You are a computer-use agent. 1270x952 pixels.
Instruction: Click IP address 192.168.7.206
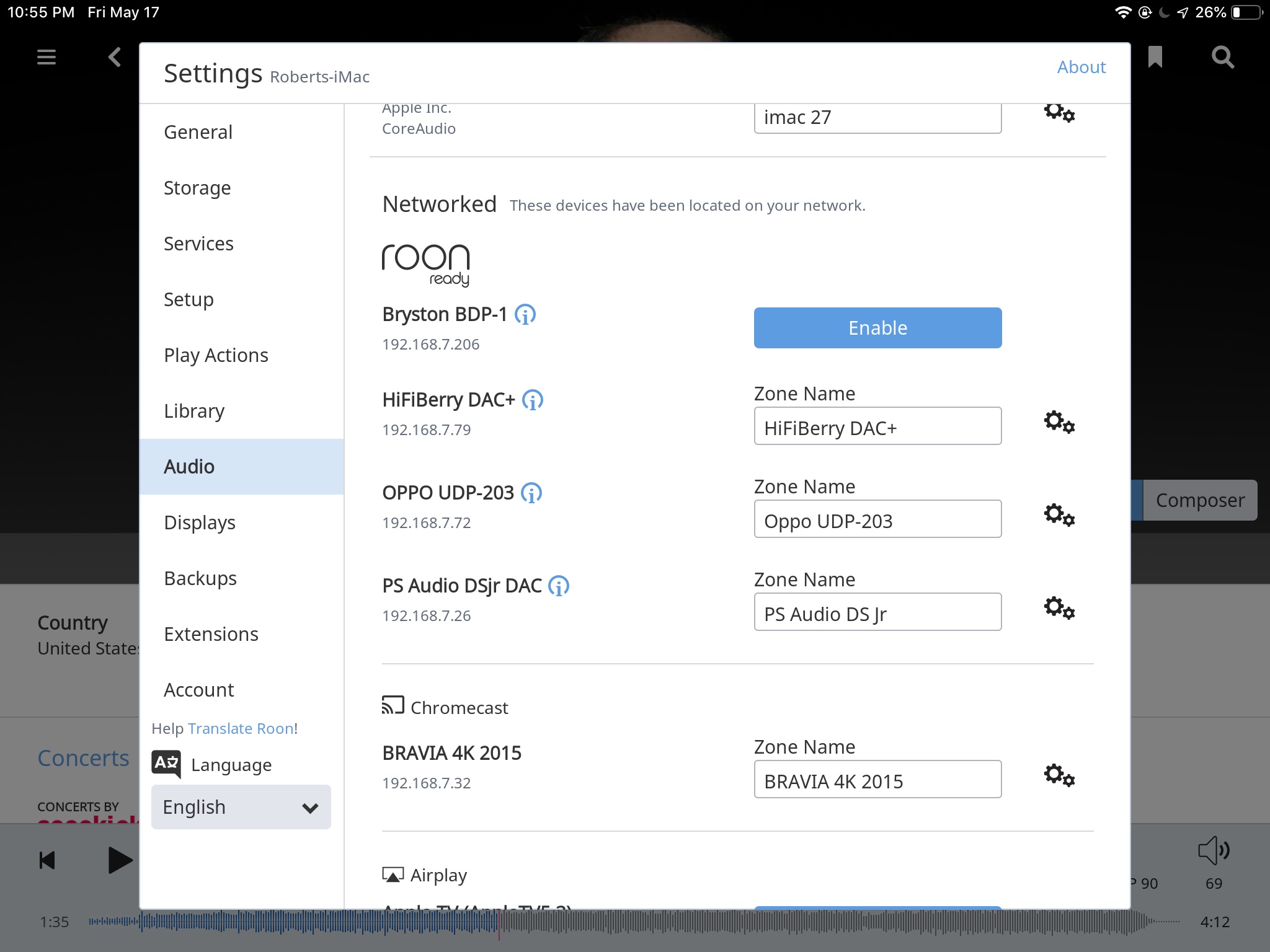click(x=431, y=345)
